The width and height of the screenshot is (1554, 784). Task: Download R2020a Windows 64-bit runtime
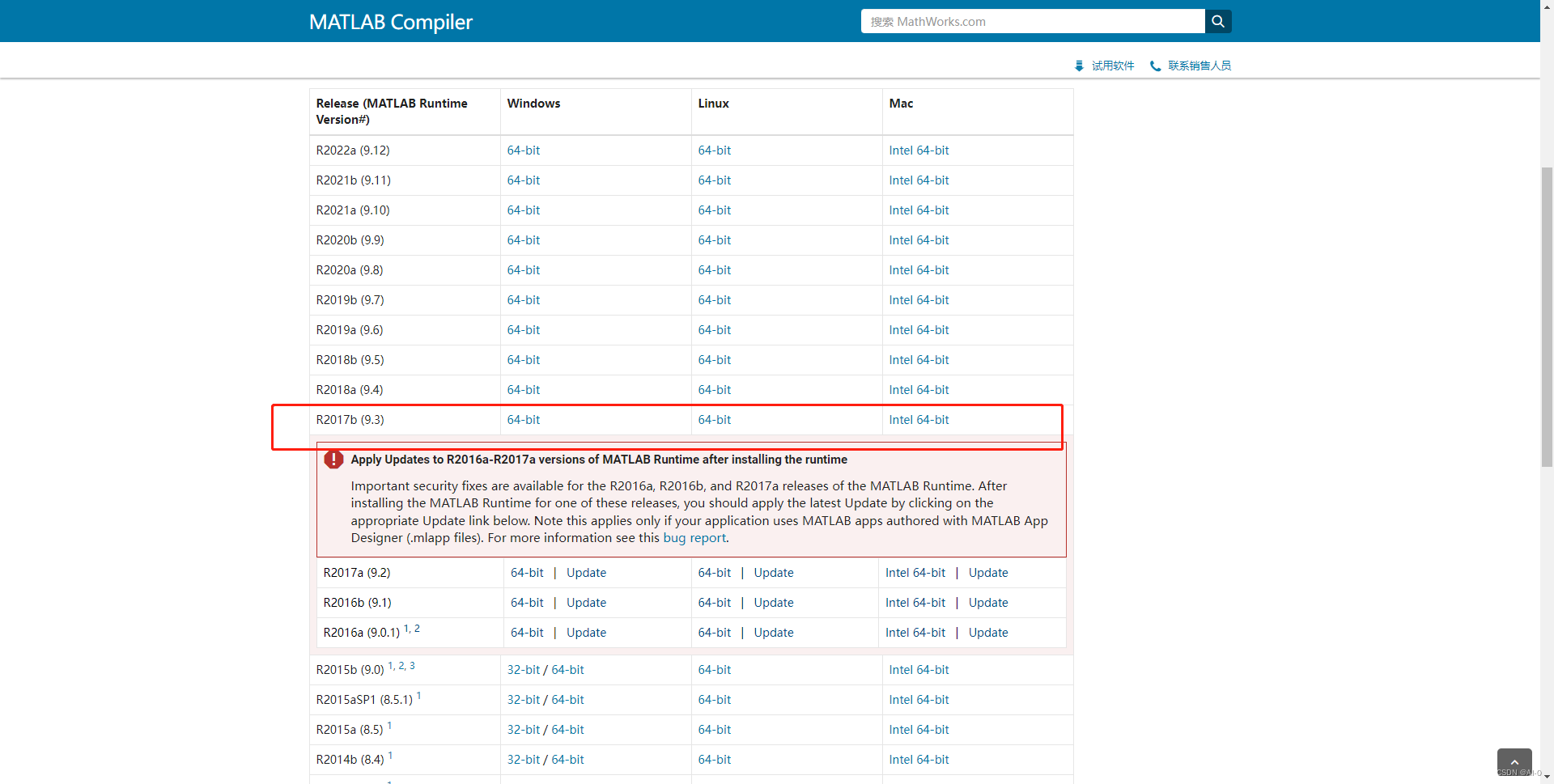point(524,270)
